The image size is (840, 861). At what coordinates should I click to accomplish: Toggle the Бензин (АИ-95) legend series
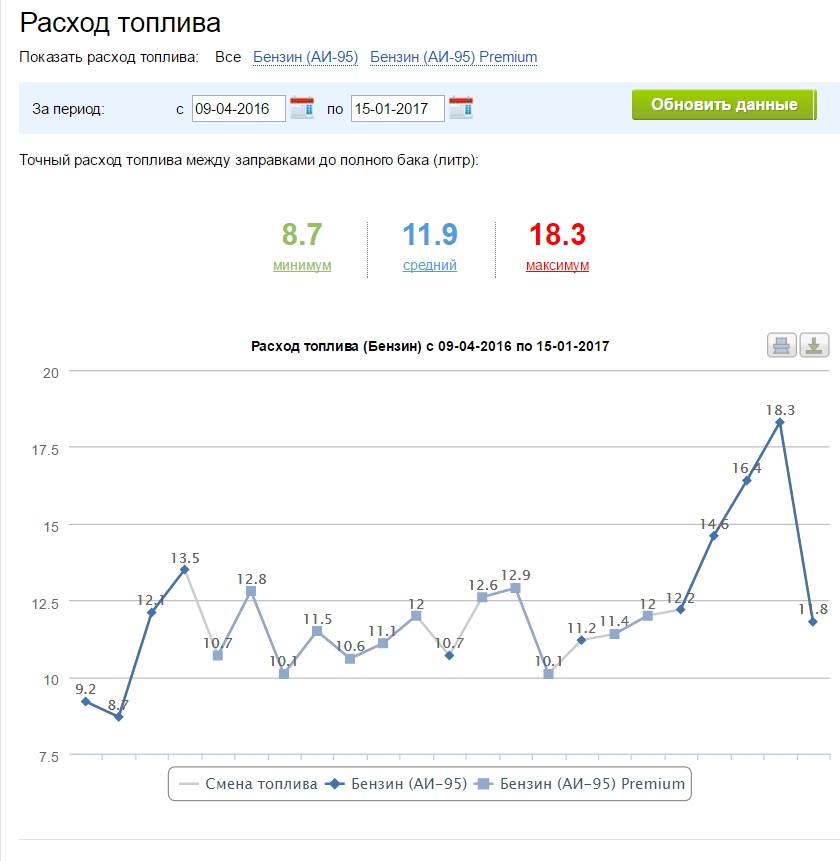[x=396, y=784]
